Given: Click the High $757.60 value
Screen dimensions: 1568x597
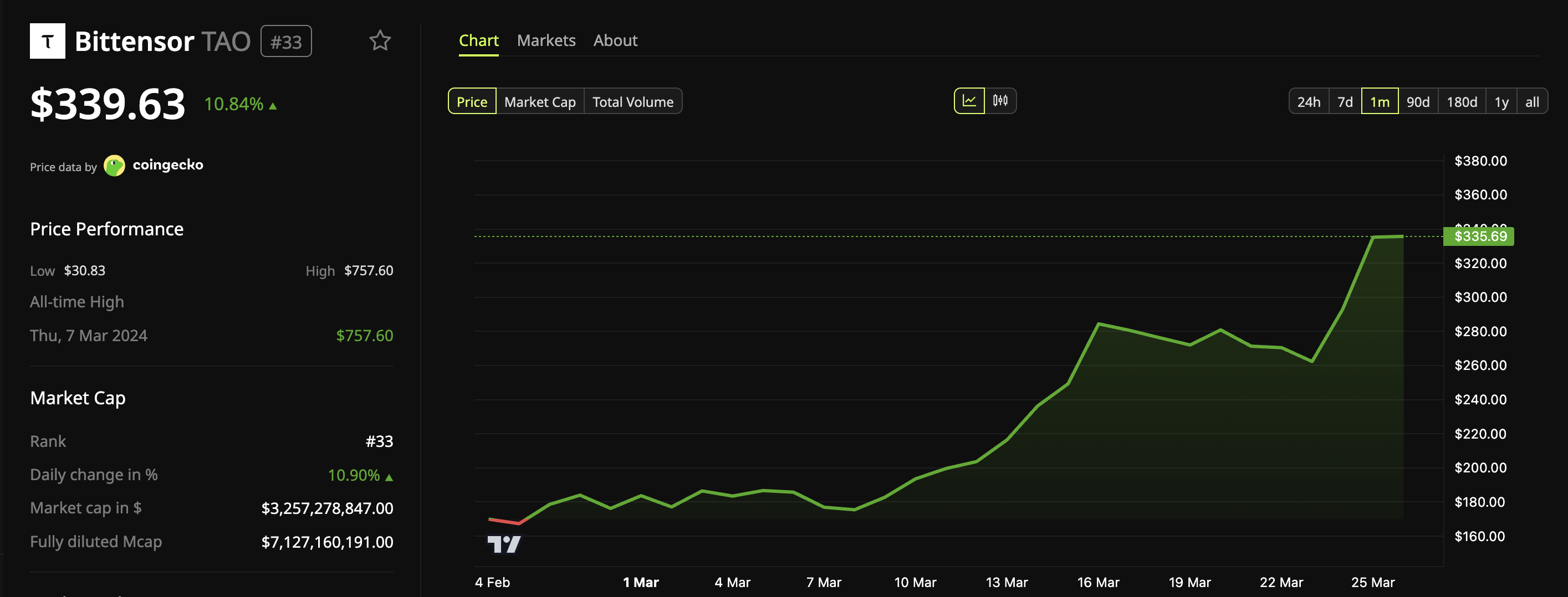Looking at the screenshot, I should (369, 271).
